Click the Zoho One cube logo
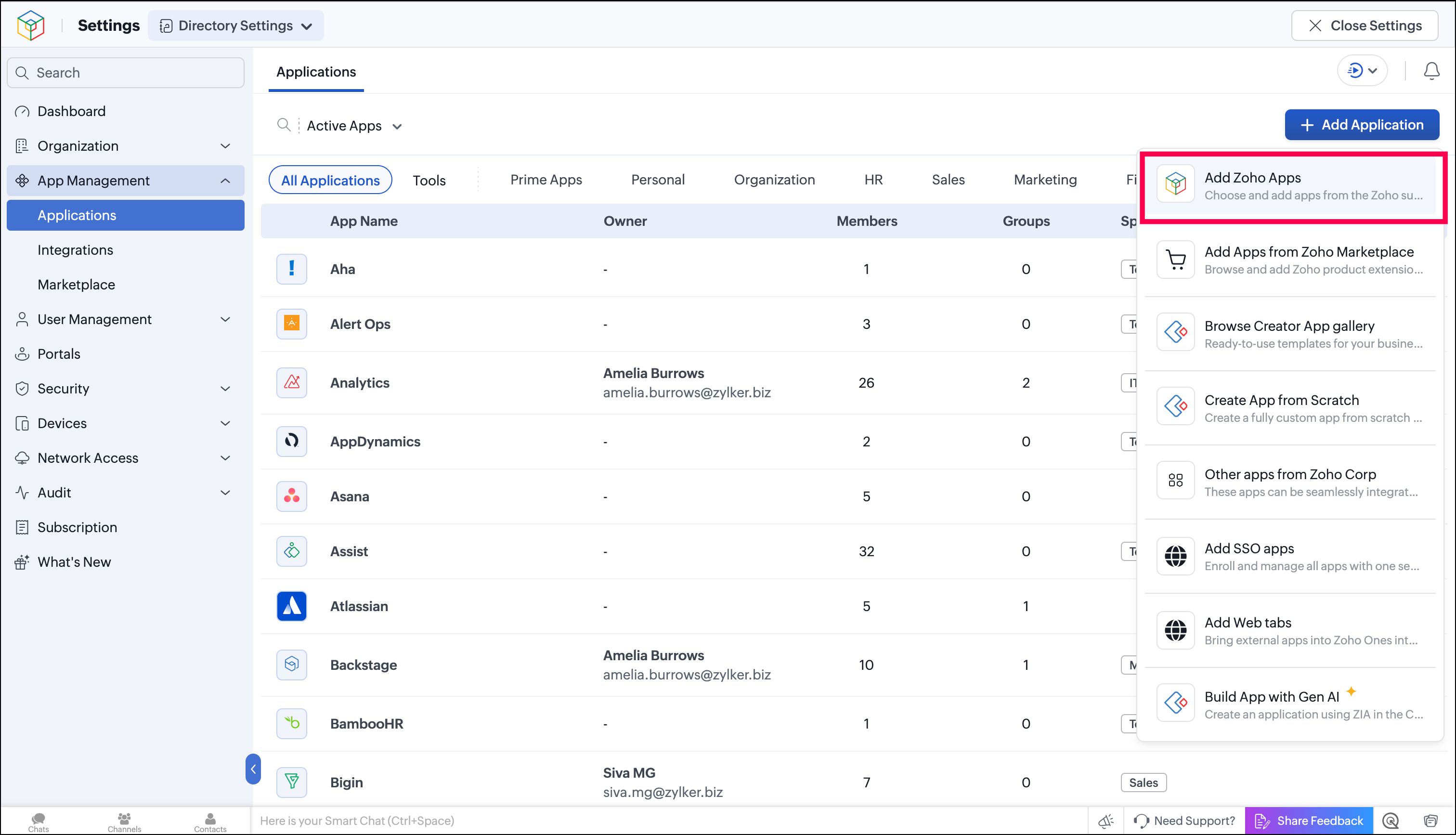The height and width of the screenshot is (835, 1456). tap(30, 25)
